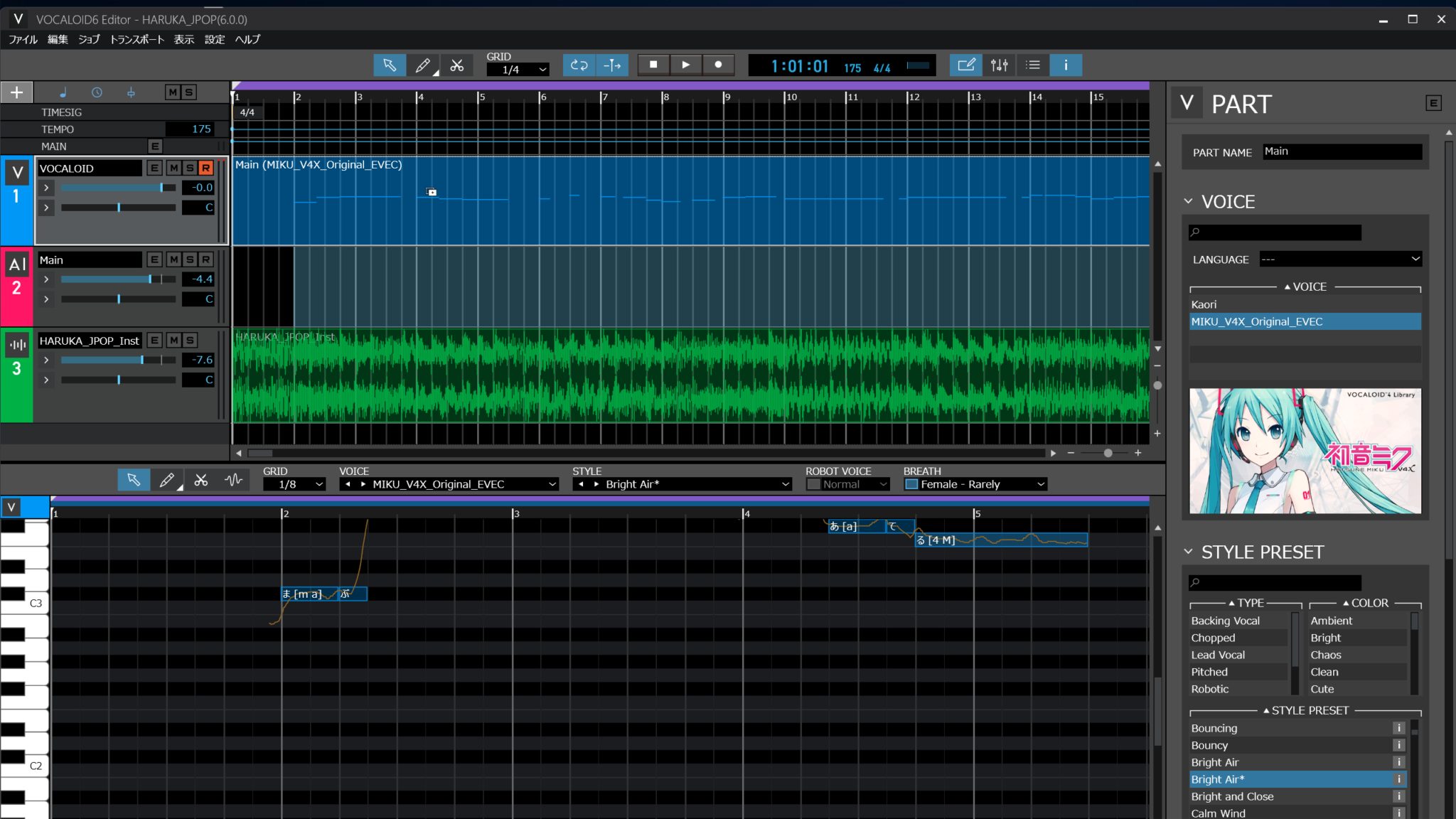1456x819 pixels.
Task: Toggle the info panel icon in toolbar
Action: click(x=1065, y=65)
